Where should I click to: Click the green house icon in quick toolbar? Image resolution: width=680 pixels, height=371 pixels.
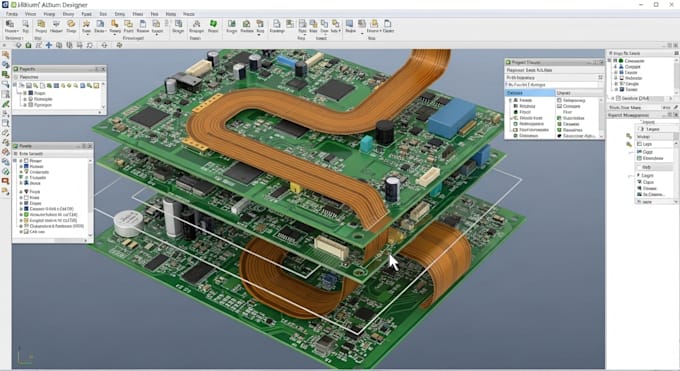pyautogui.click(x=28, y=45)
